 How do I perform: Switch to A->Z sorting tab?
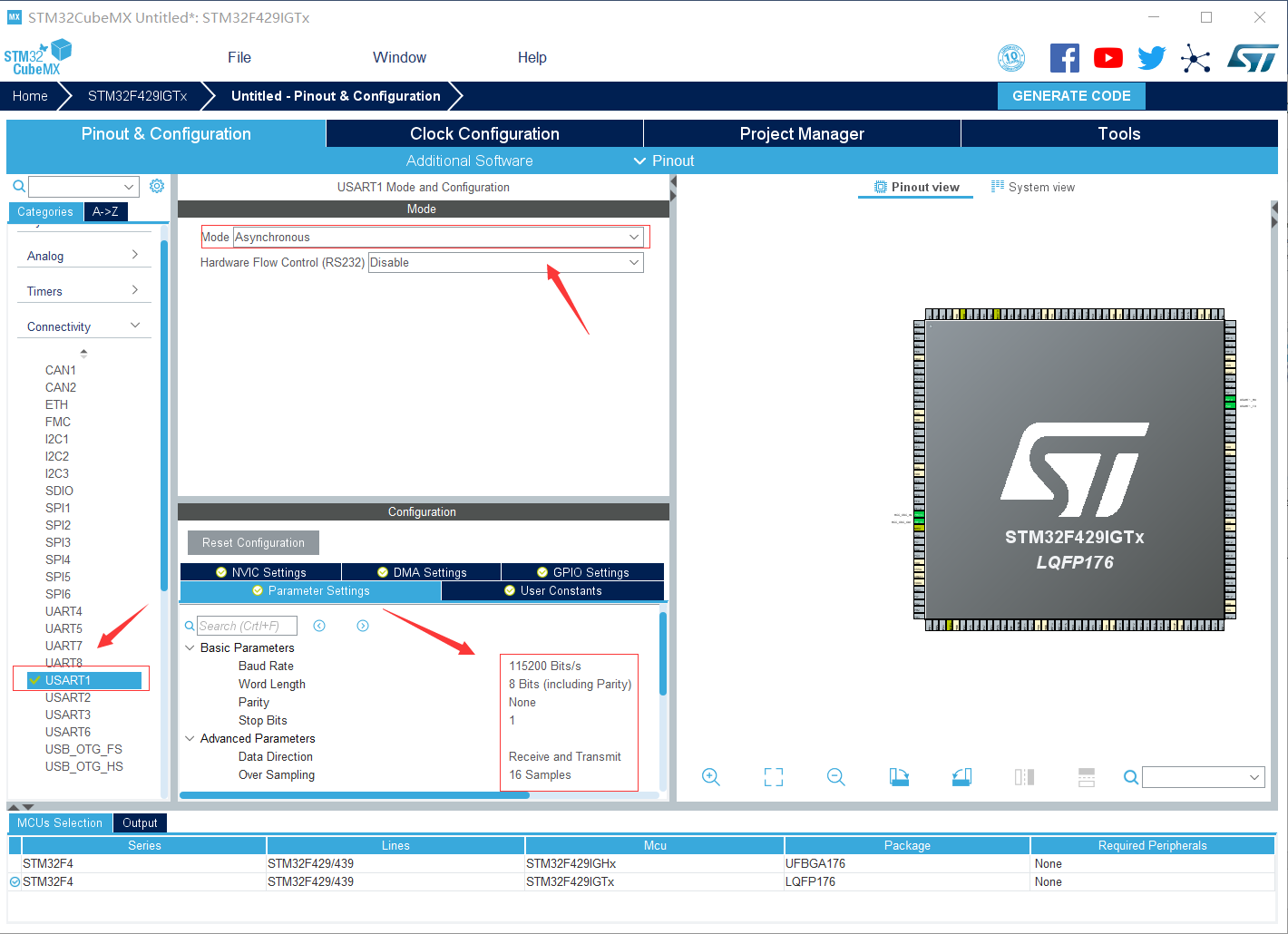point(105,211)
